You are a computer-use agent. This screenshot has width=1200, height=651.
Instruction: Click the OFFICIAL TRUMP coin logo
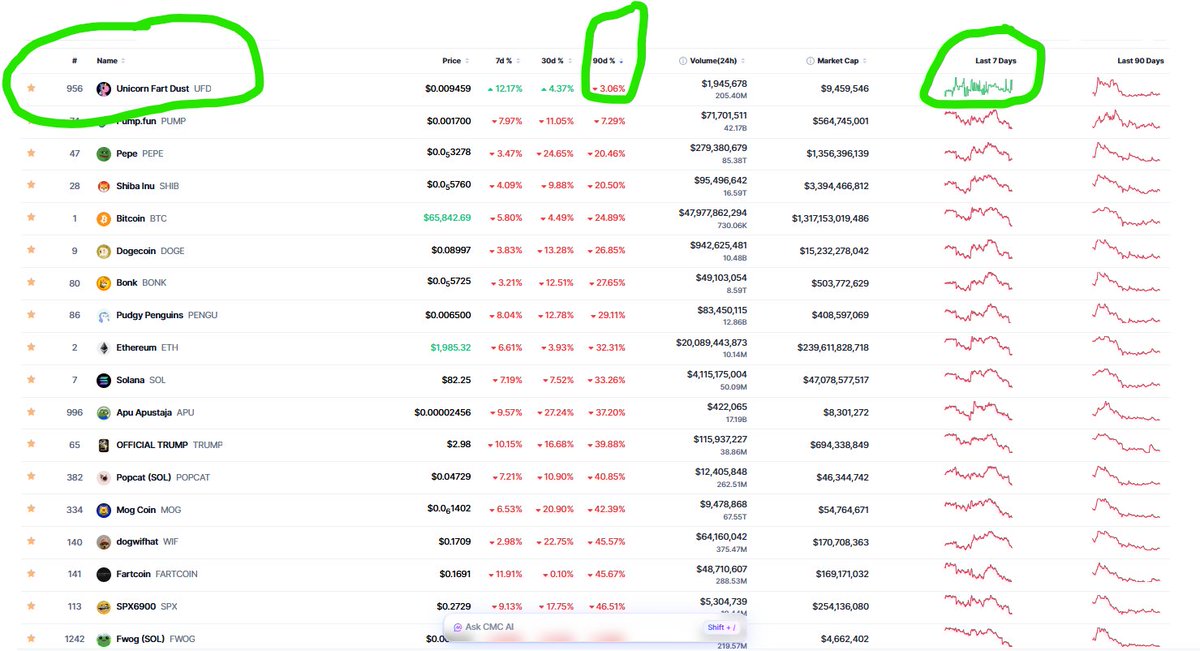[103, 445]
